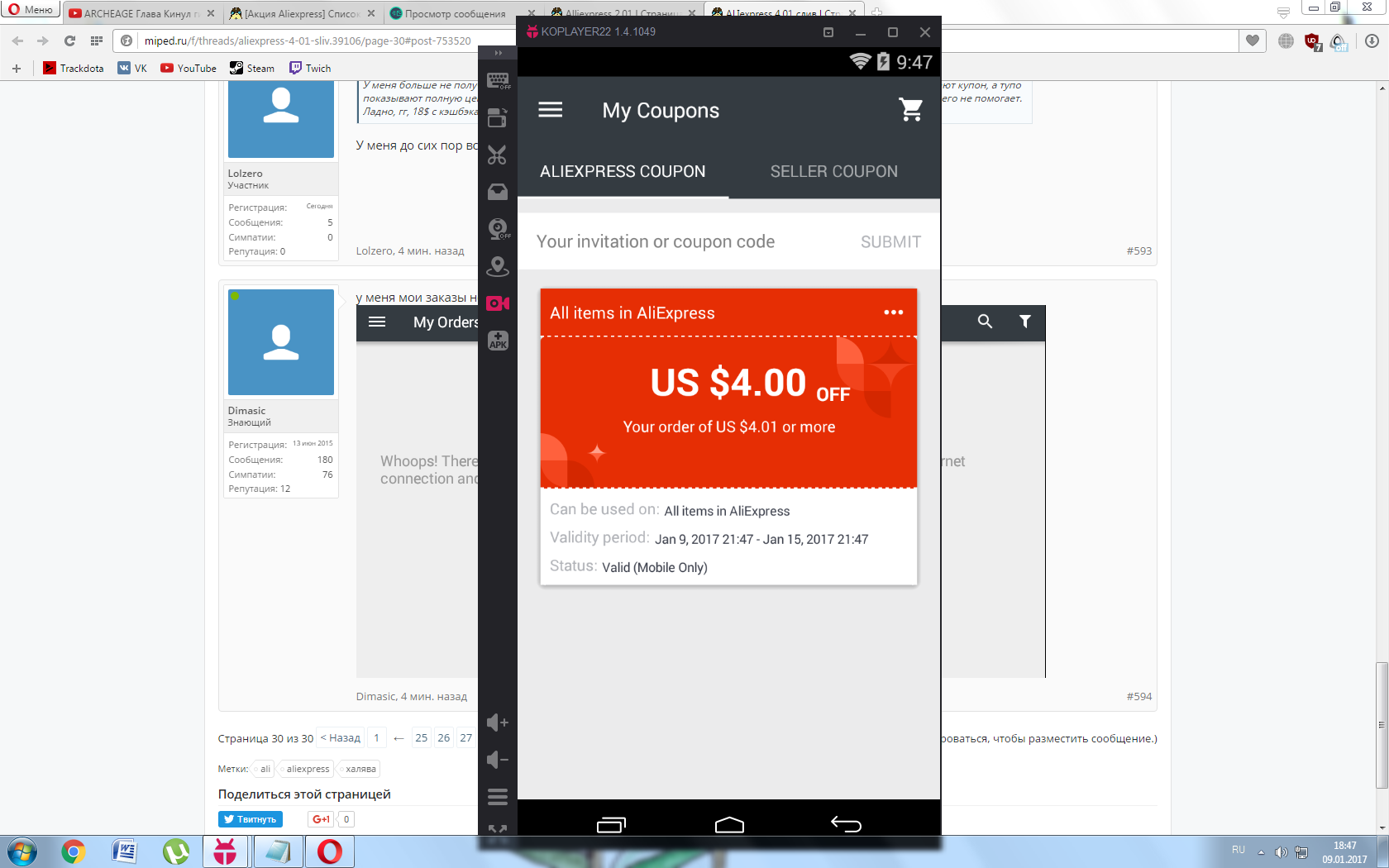Go to forum page 25

tap(422, 738)
